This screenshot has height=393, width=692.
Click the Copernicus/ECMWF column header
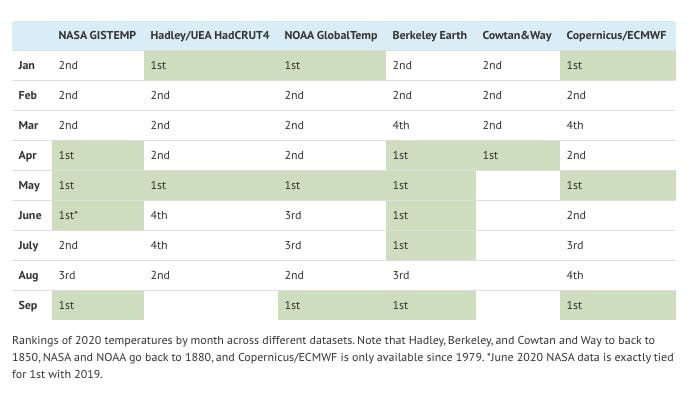616,35
